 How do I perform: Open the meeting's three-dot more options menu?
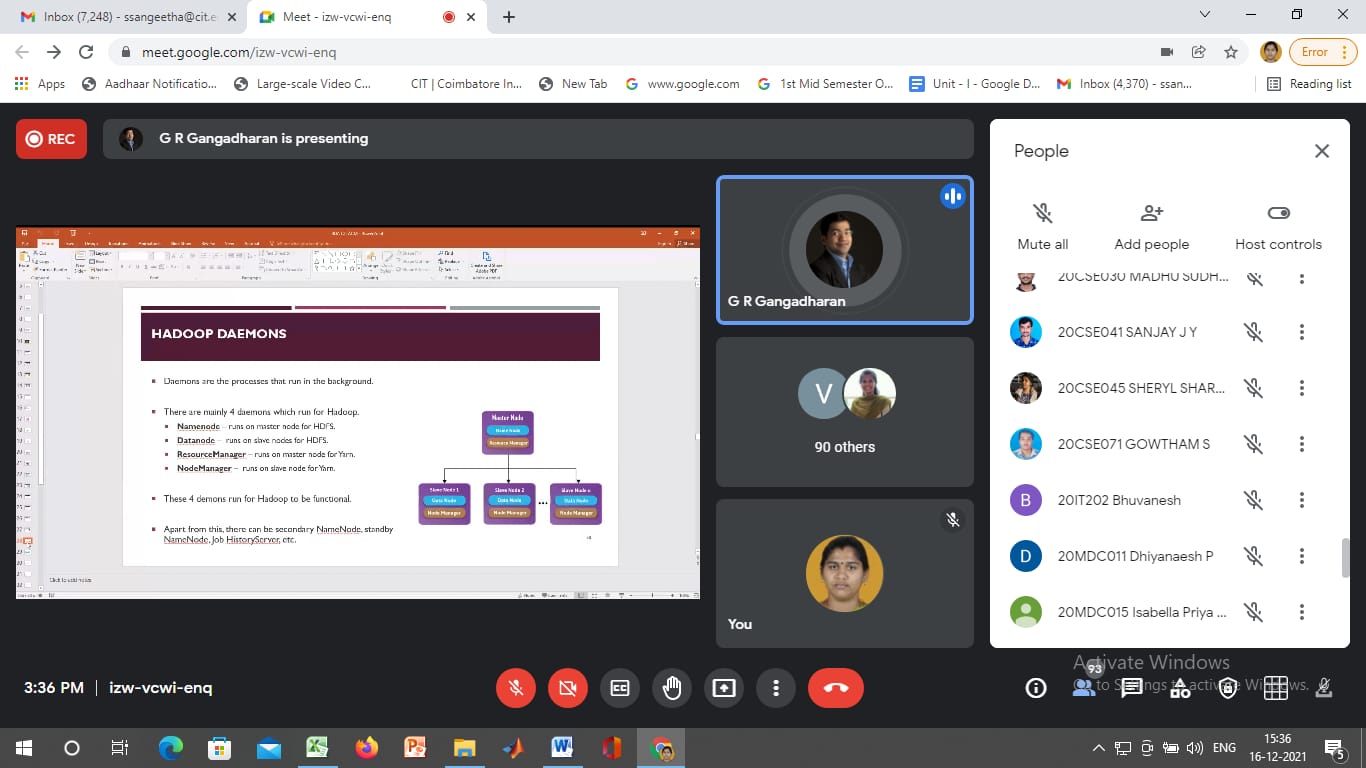[775, 688]
